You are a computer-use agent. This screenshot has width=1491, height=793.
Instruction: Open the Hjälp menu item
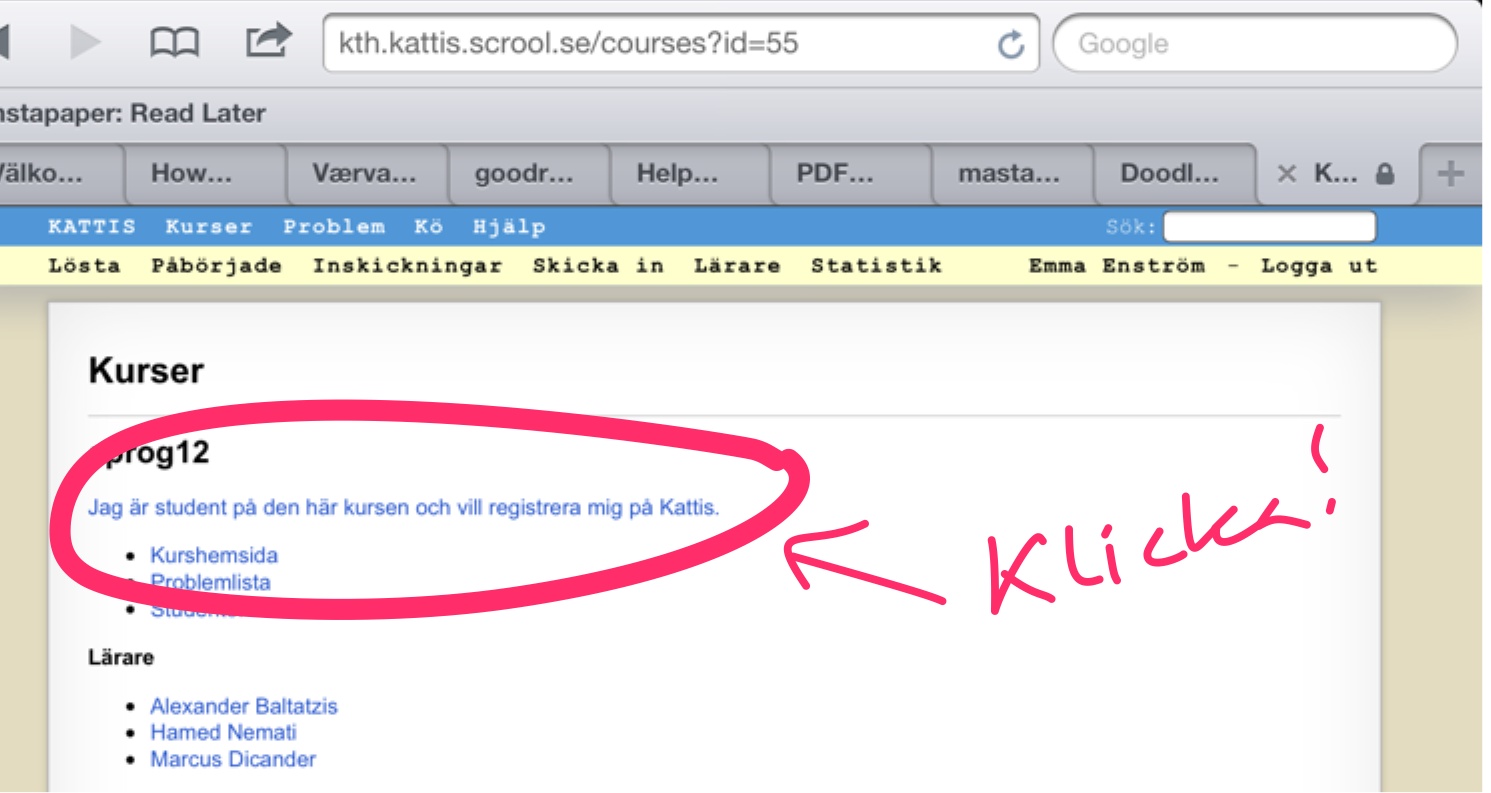[x=509, y=228]
